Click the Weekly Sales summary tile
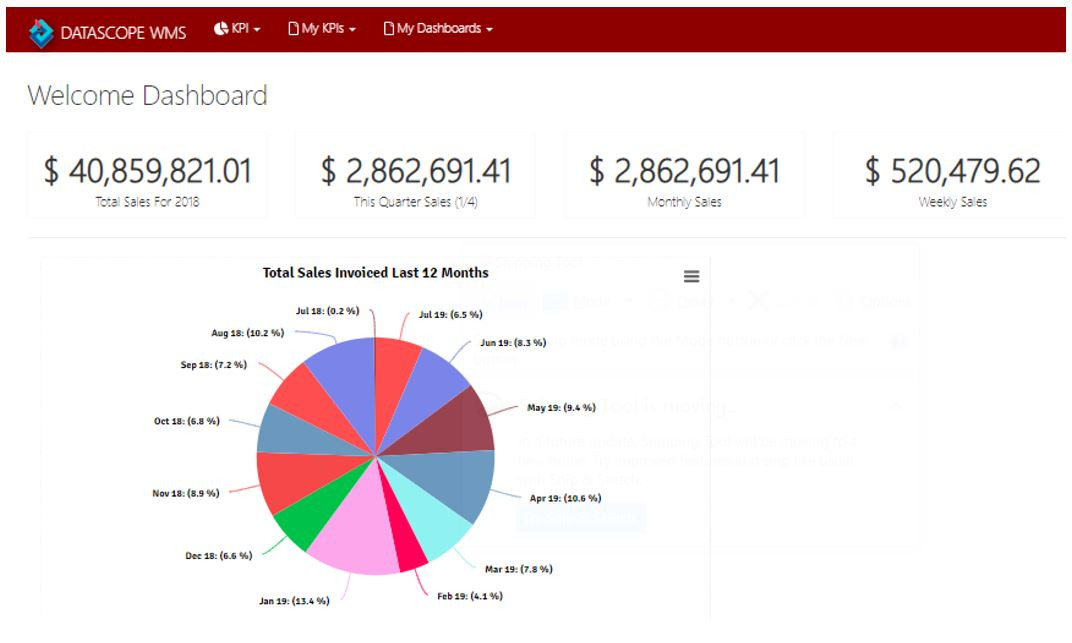The height and width of the screenshot is (643, 1072). (x=948, y=175)
